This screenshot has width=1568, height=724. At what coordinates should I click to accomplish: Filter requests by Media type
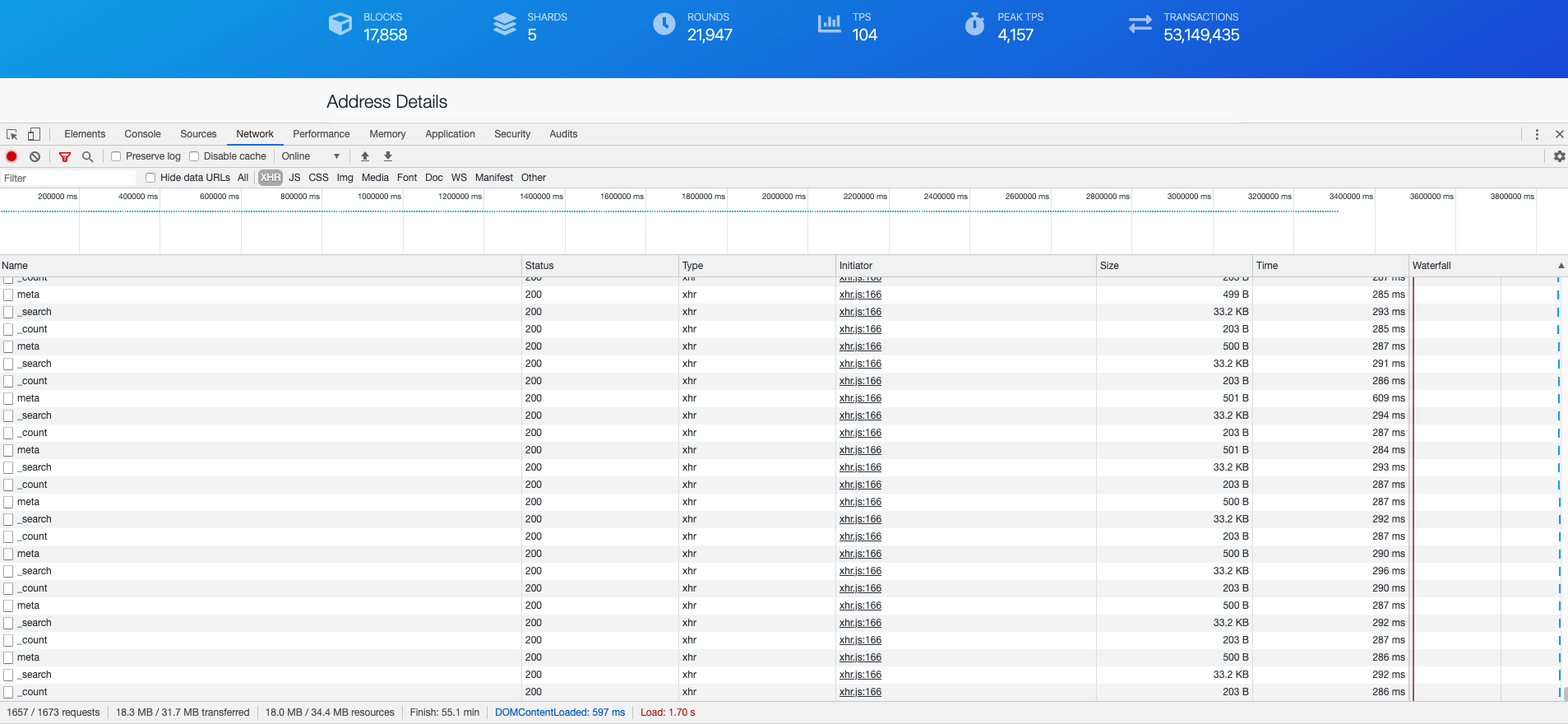click(375, 178)
